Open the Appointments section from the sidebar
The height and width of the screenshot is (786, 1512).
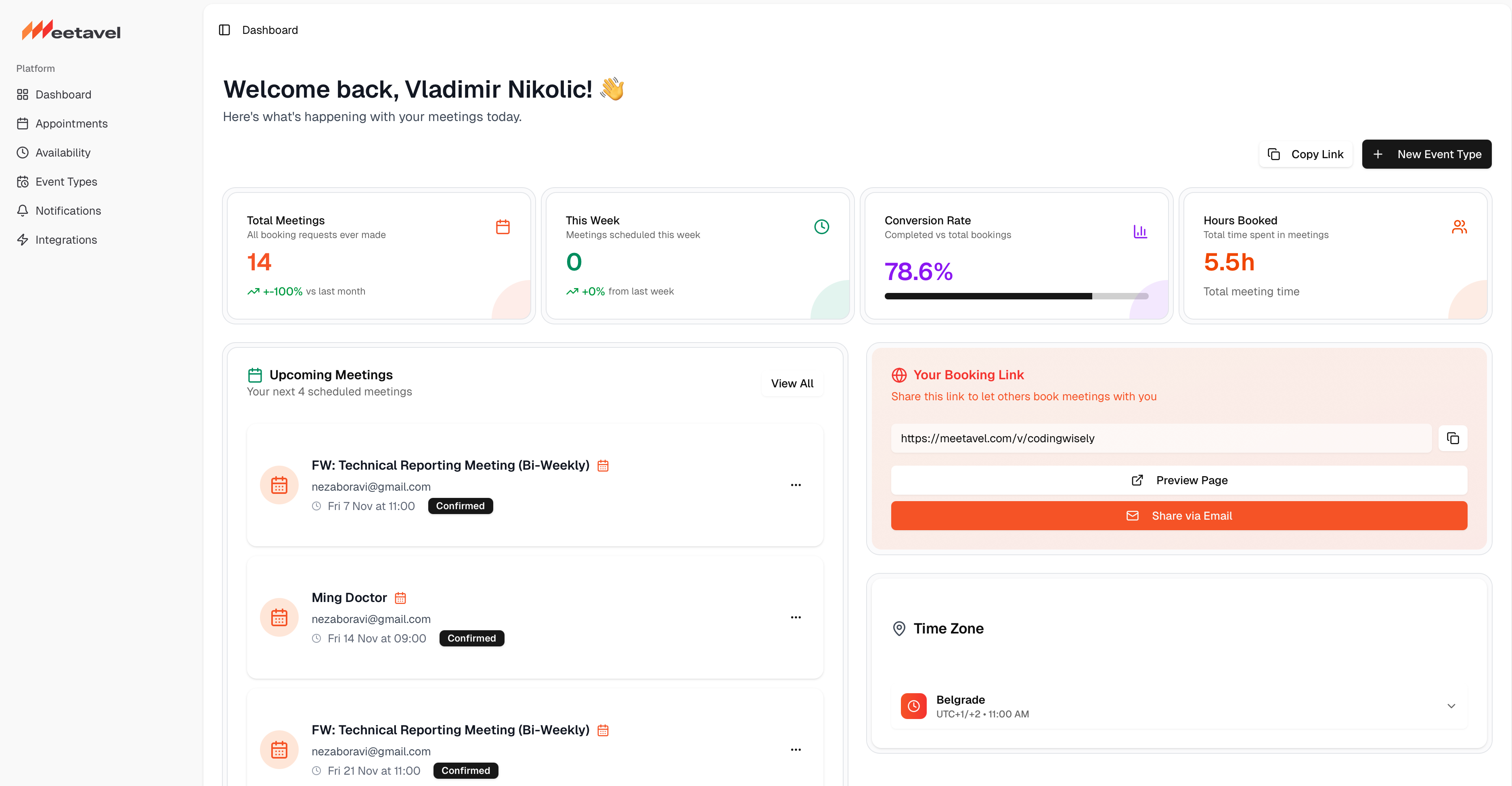tap(71, 123)
